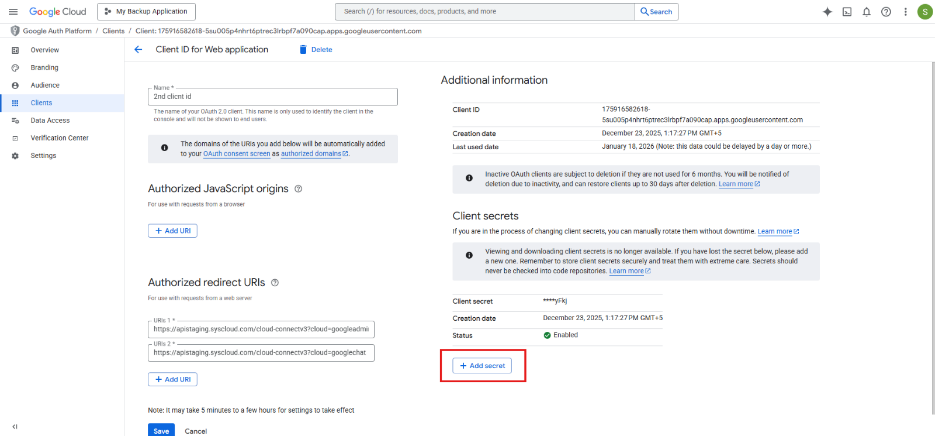Click the Add secret button
This screenshot has height=436, width=936.
pyautogui.click(x=483, y=366)
